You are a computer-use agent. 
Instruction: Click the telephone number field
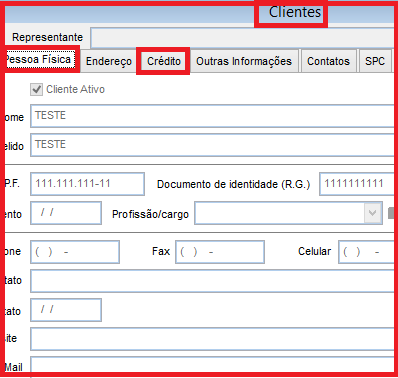(x=75, y=252)
